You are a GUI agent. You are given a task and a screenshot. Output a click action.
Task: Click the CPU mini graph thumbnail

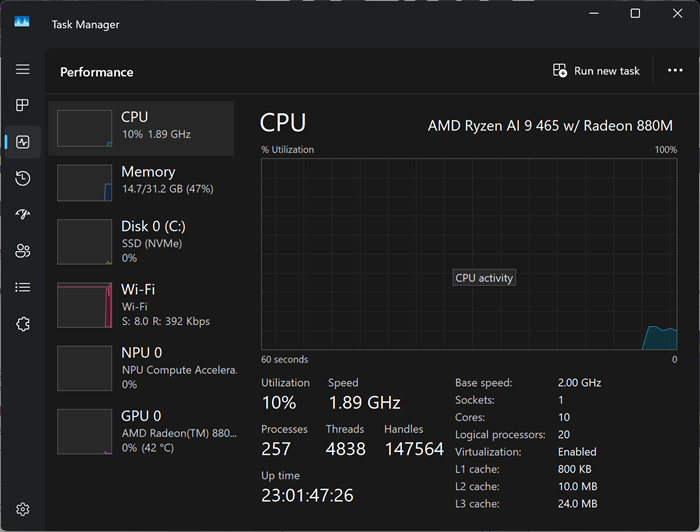coord(84,128)
